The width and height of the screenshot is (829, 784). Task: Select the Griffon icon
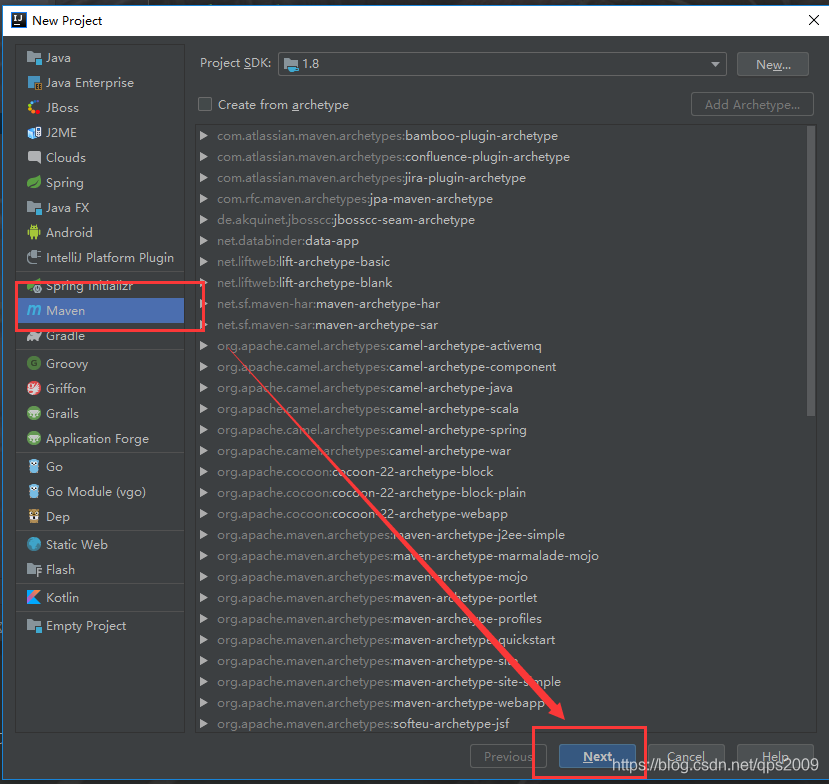34,388
